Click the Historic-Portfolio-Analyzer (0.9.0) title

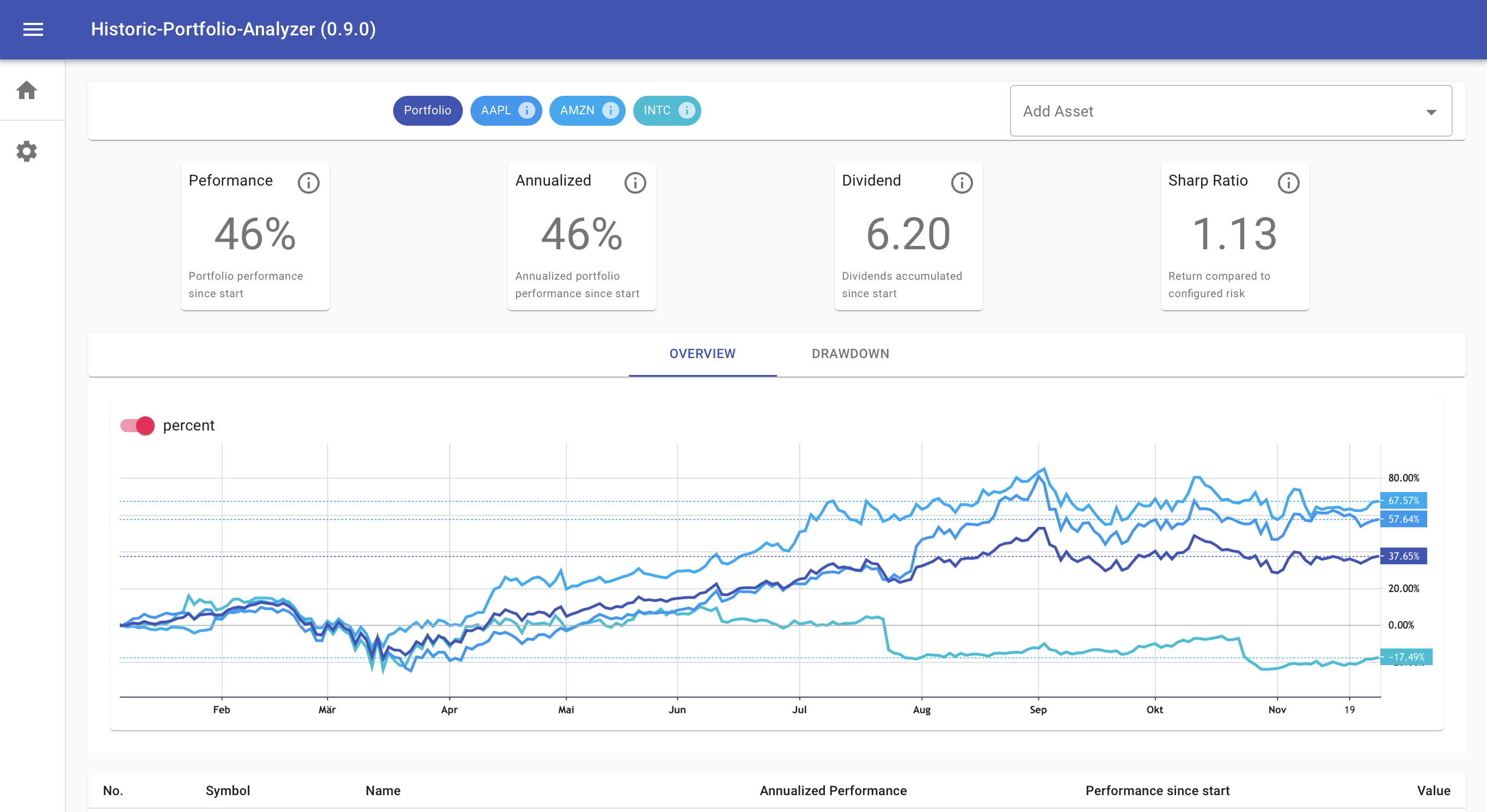(x=233, y=29)
